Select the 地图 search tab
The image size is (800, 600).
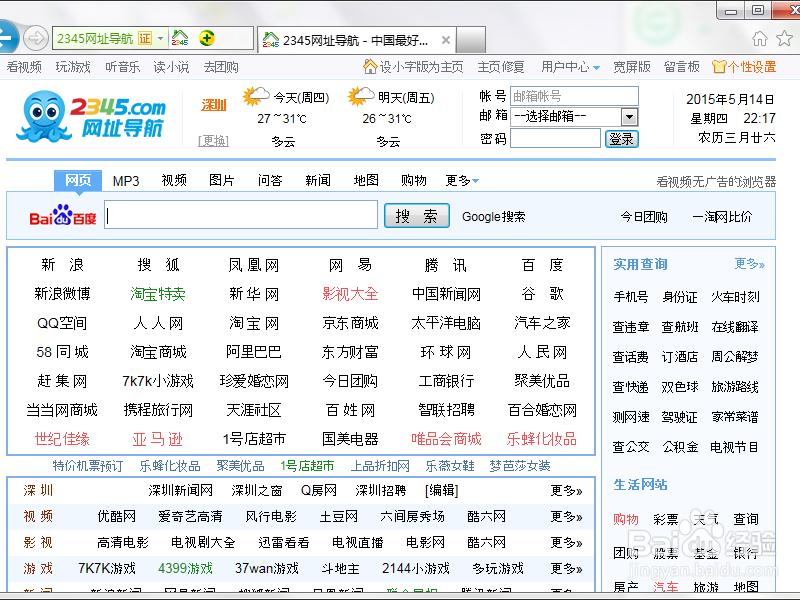[x=366, y=181]
